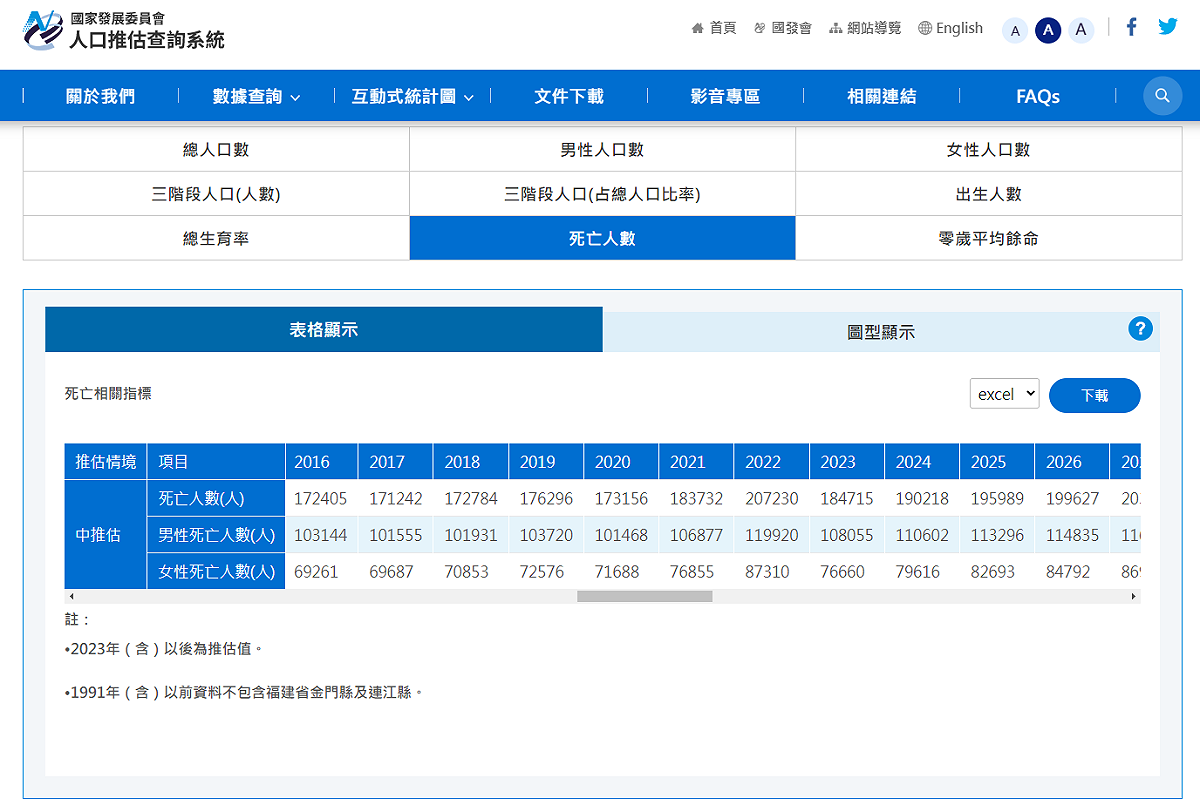Open 網站導覽 sitemap link
Image resolution: width=1200 pixels, height=805 pixels.
click(865, 28)
